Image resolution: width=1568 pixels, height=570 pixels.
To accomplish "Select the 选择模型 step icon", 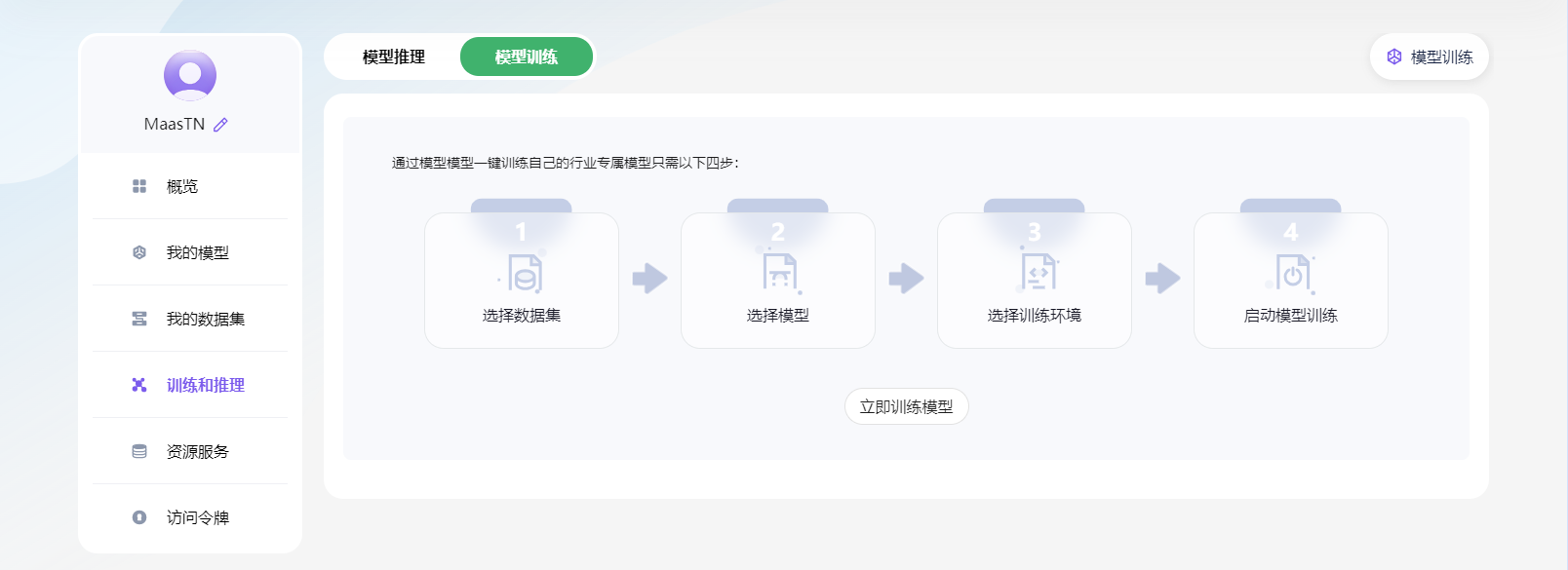I will [779, 273].
